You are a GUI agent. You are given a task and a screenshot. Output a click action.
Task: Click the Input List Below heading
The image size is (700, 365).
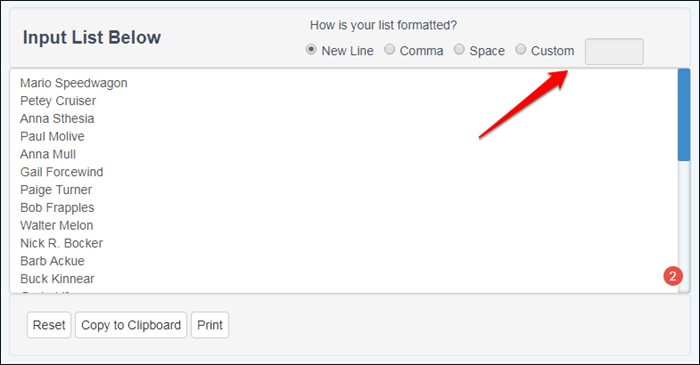tap(92, 37)
